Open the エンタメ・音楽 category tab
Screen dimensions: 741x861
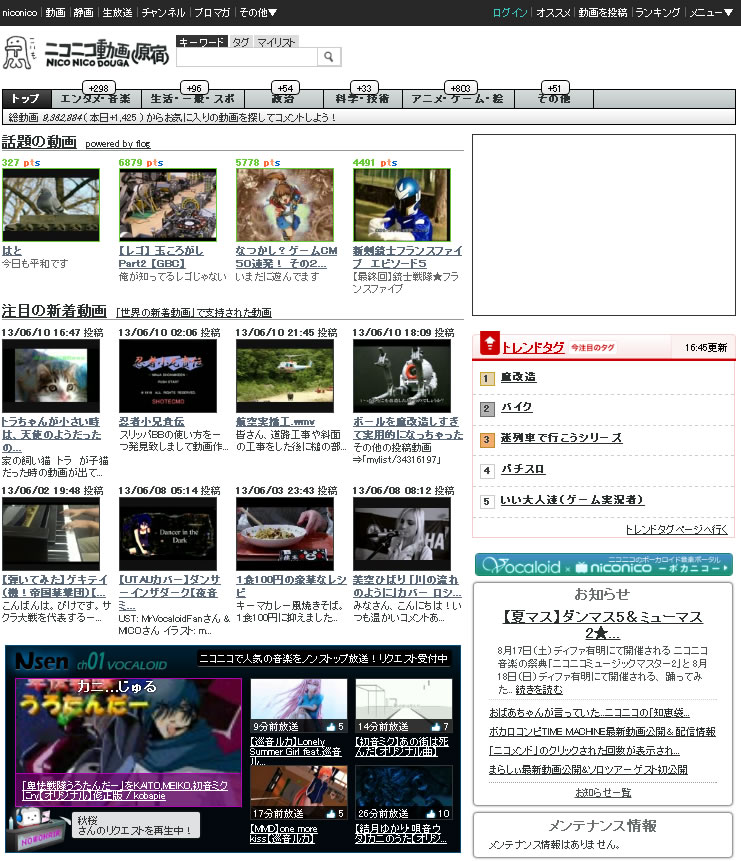[96, 99]
